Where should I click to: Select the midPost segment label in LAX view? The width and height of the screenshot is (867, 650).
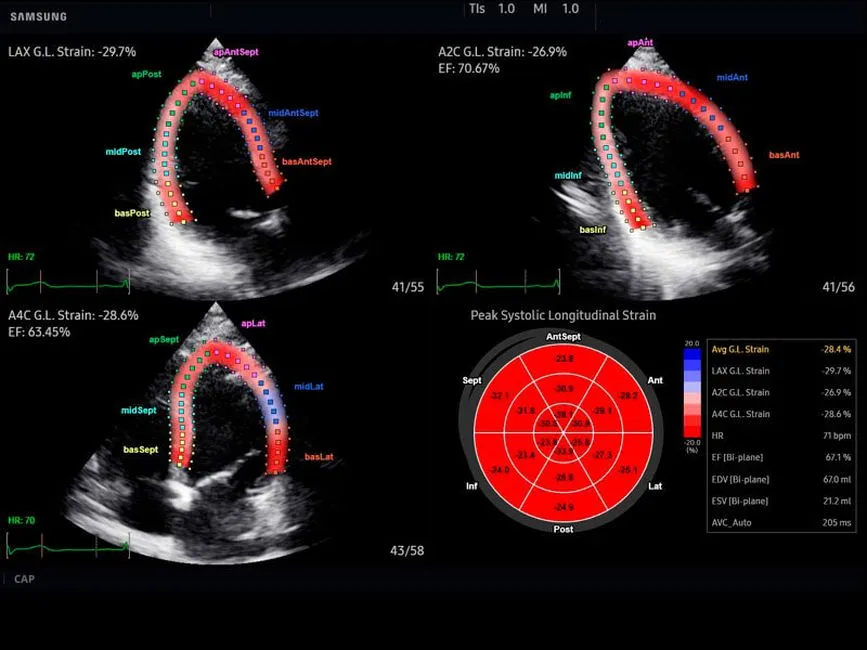[123, 152]
